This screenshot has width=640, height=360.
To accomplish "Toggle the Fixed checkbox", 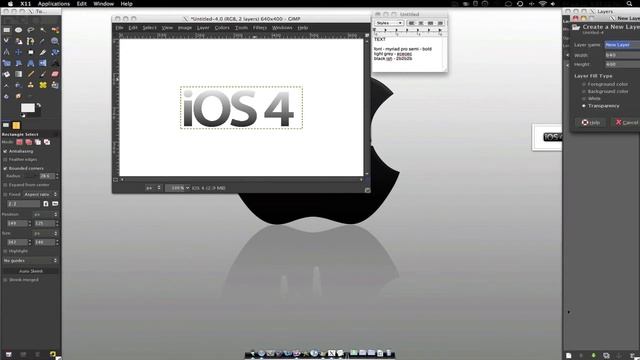I will pos(5,195).
